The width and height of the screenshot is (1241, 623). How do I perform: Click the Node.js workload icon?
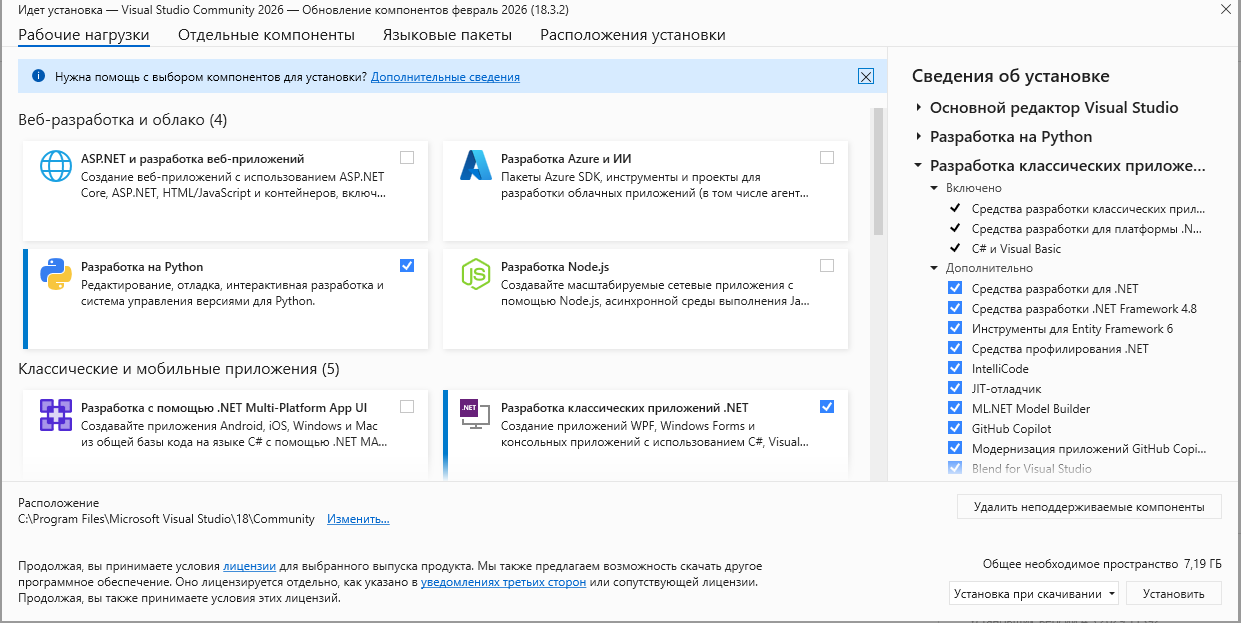click(x=476, y=273)
